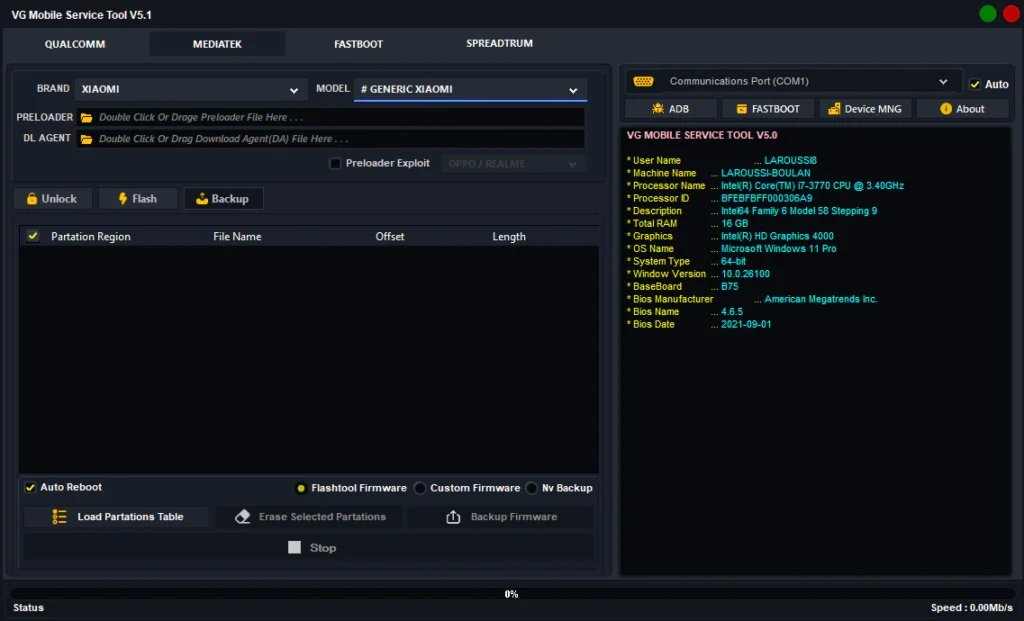Screen dimensions: 1024x621
Task: Toggle the Auto port detection checkbox
Action: [x=975, y=84]
